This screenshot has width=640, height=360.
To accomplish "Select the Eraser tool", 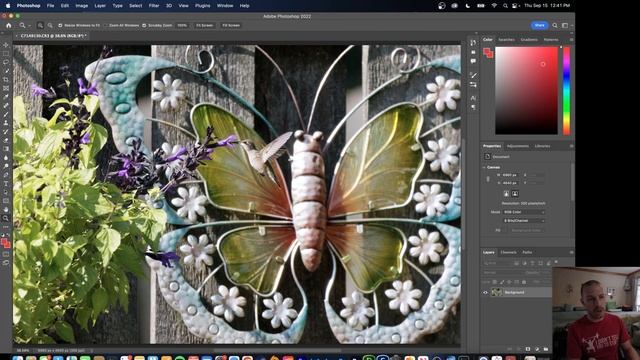I will (6, 140).
